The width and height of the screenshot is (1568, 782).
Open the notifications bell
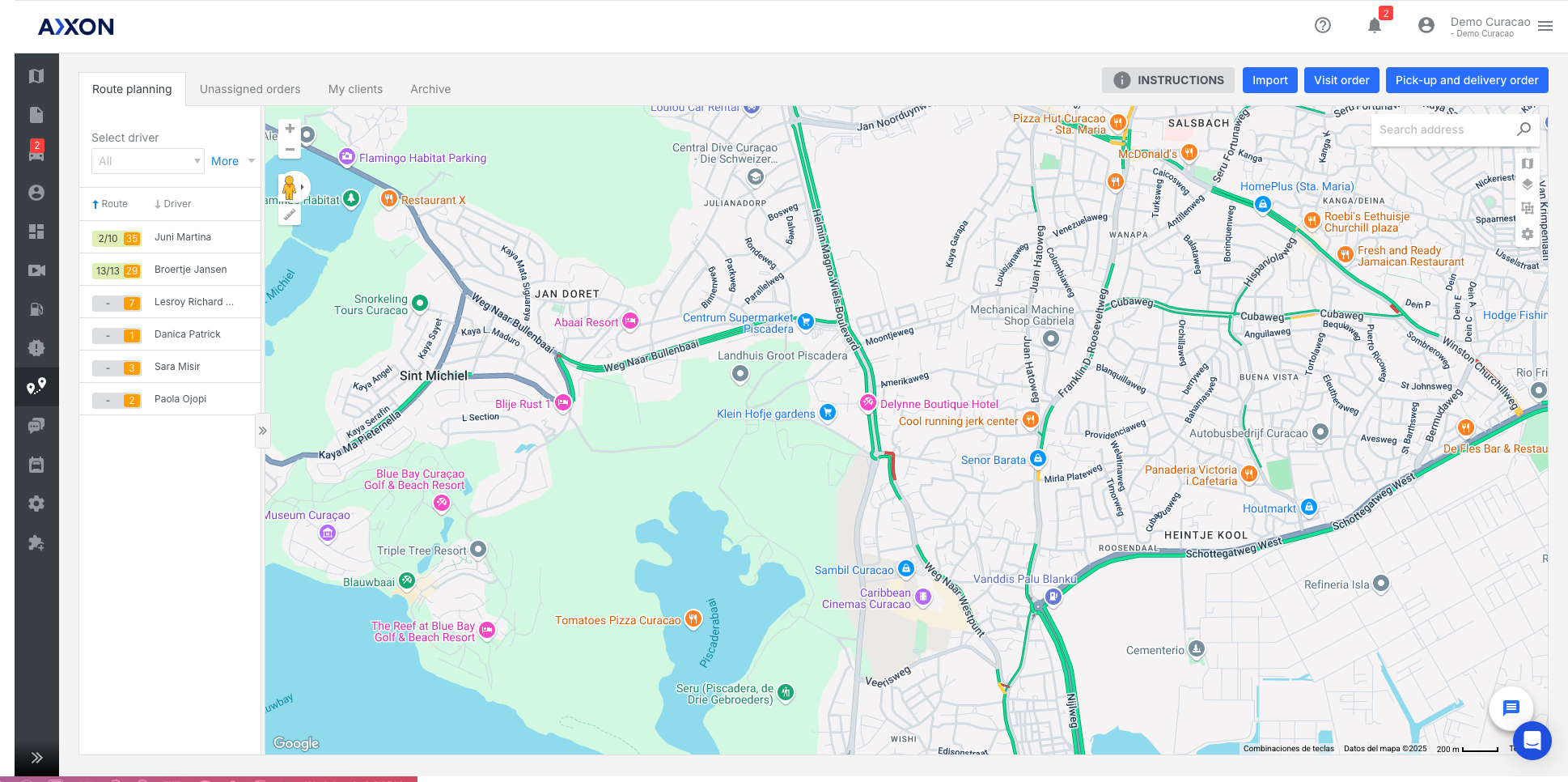coord(1373,25)
